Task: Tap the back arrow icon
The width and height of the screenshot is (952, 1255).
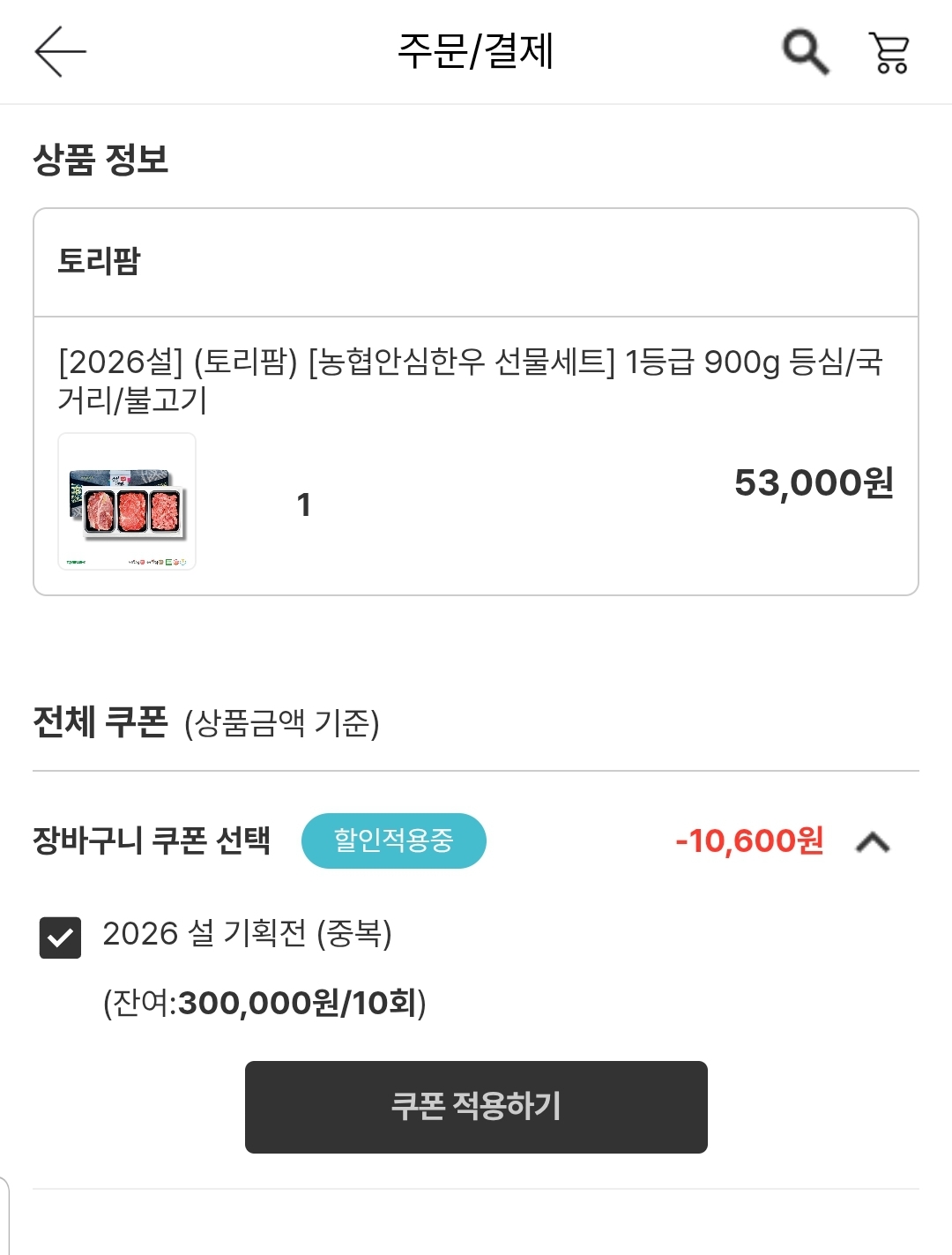Action: point(60,51)
